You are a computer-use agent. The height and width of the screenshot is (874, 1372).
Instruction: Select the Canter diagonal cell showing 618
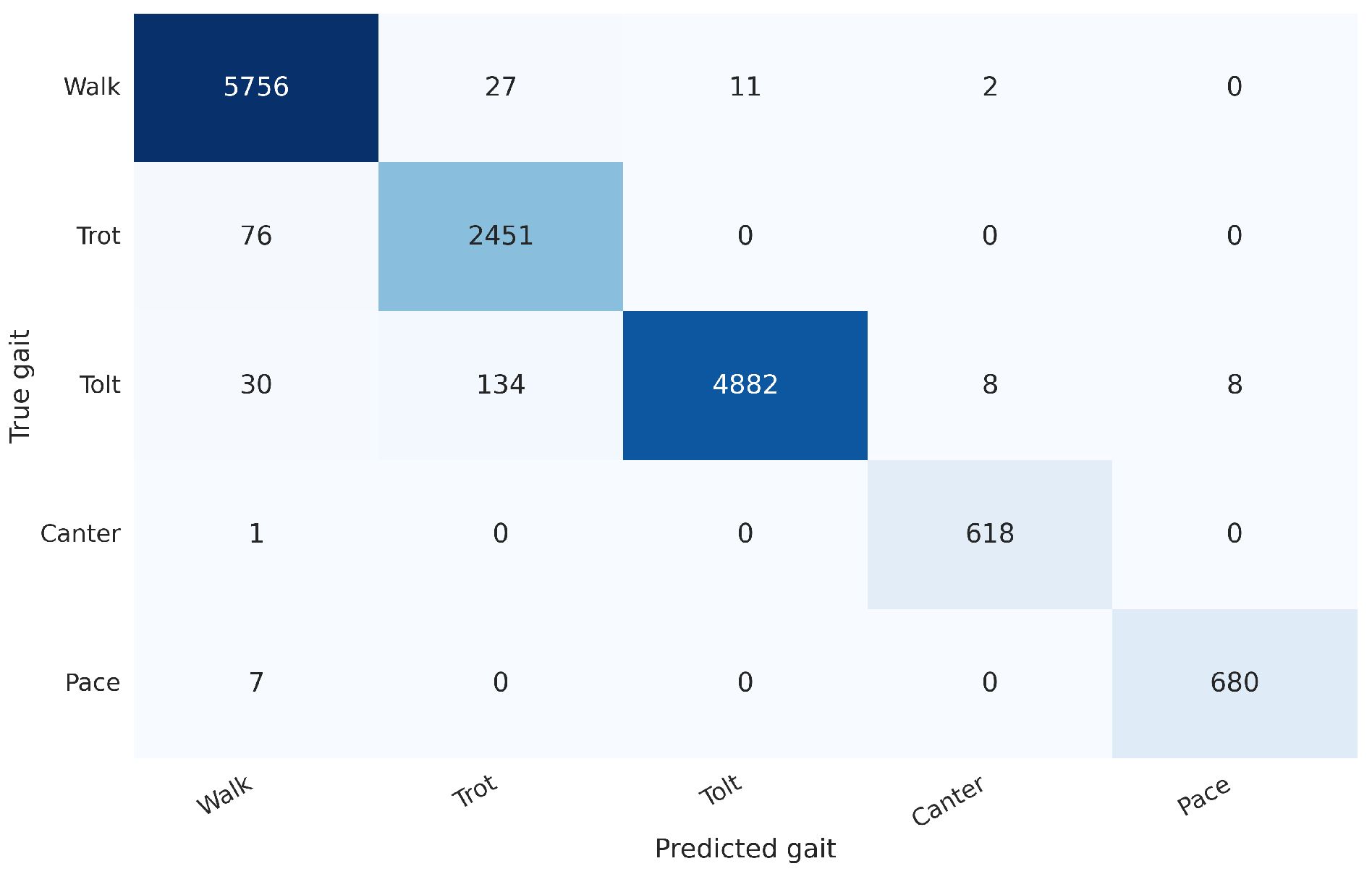pos(990,534)
